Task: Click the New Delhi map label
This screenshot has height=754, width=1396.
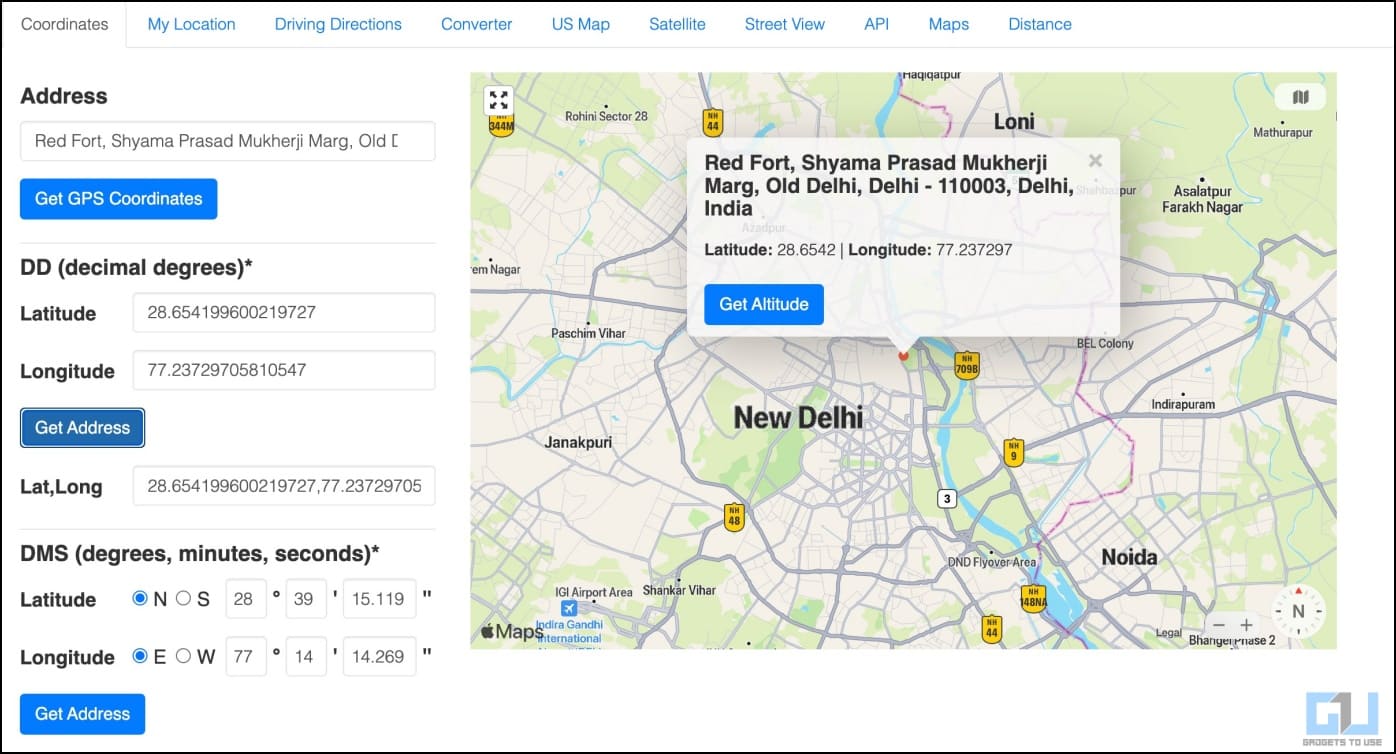Action: (798, 418)
